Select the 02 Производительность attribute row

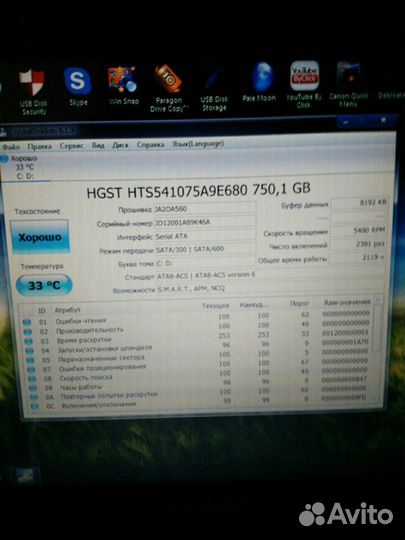pos(196,328)
